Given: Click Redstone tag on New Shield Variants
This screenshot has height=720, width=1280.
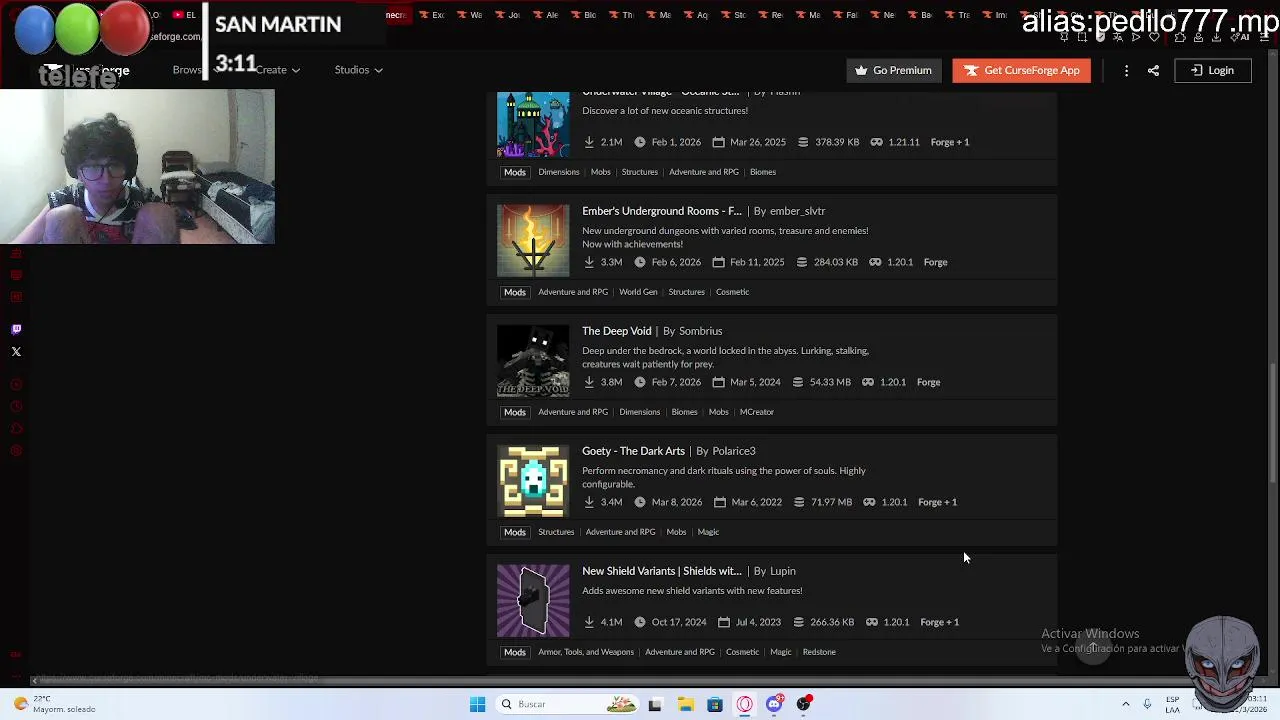Looking at the screenshot, I should tap(819, 652).
